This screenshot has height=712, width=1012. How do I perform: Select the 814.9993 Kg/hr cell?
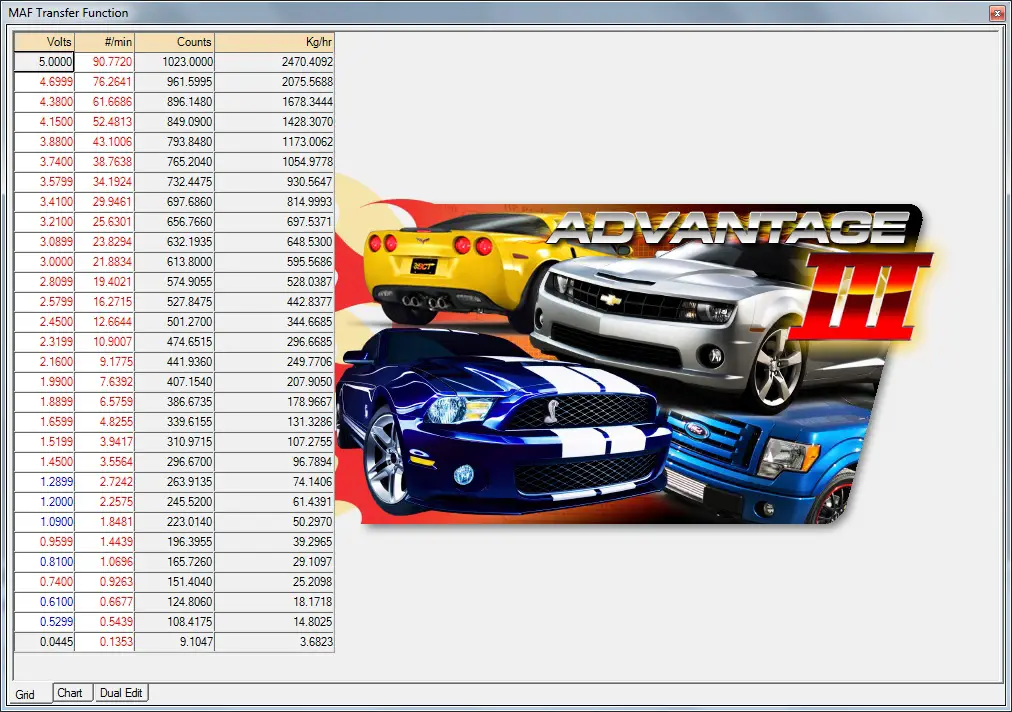click(x=274, y=202)
